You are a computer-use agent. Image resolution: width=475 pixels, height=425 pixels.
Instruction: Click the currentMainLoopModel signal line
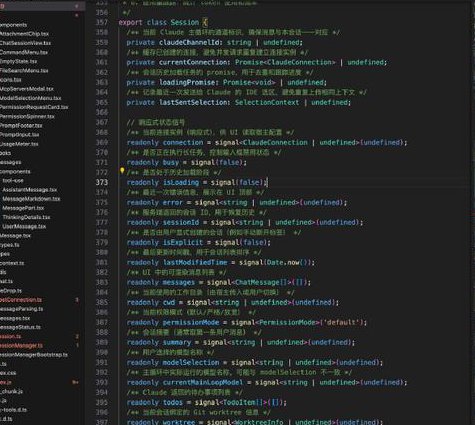[267, 382]
